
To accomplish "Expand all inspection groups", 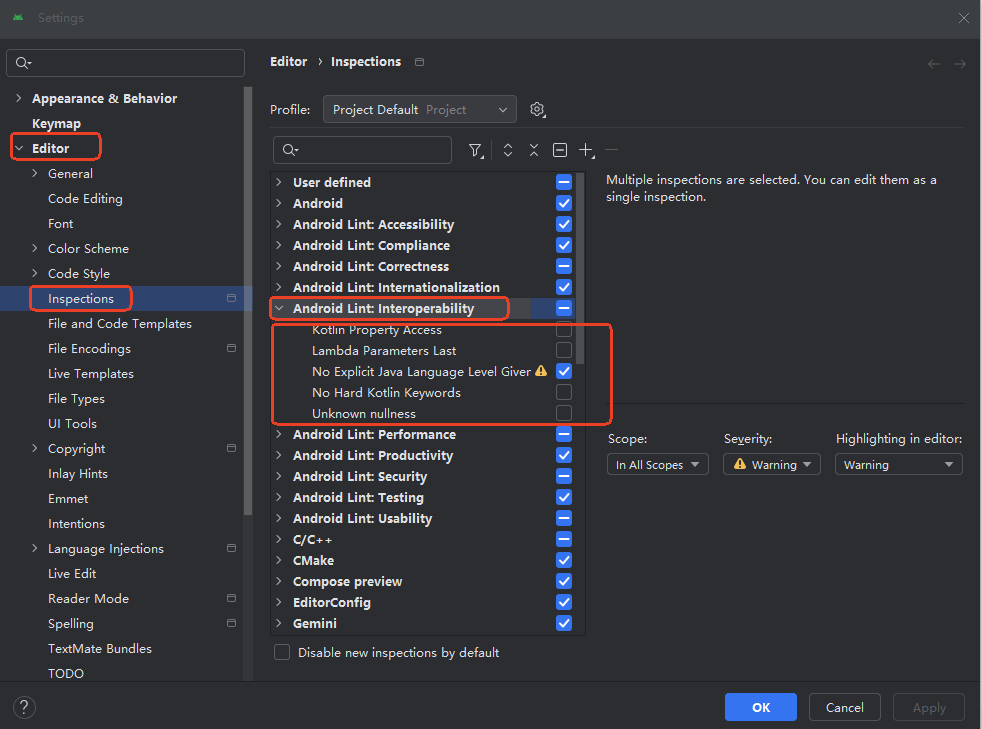I will pos(508,150).
